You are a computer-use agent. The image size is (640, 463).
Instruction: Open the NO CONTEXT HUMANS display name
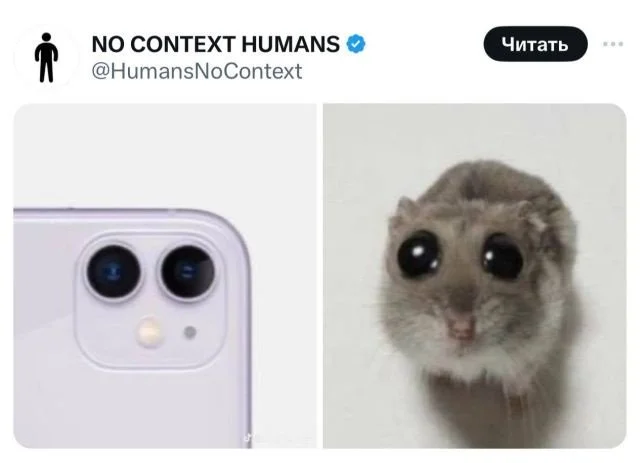pos(216,44)
